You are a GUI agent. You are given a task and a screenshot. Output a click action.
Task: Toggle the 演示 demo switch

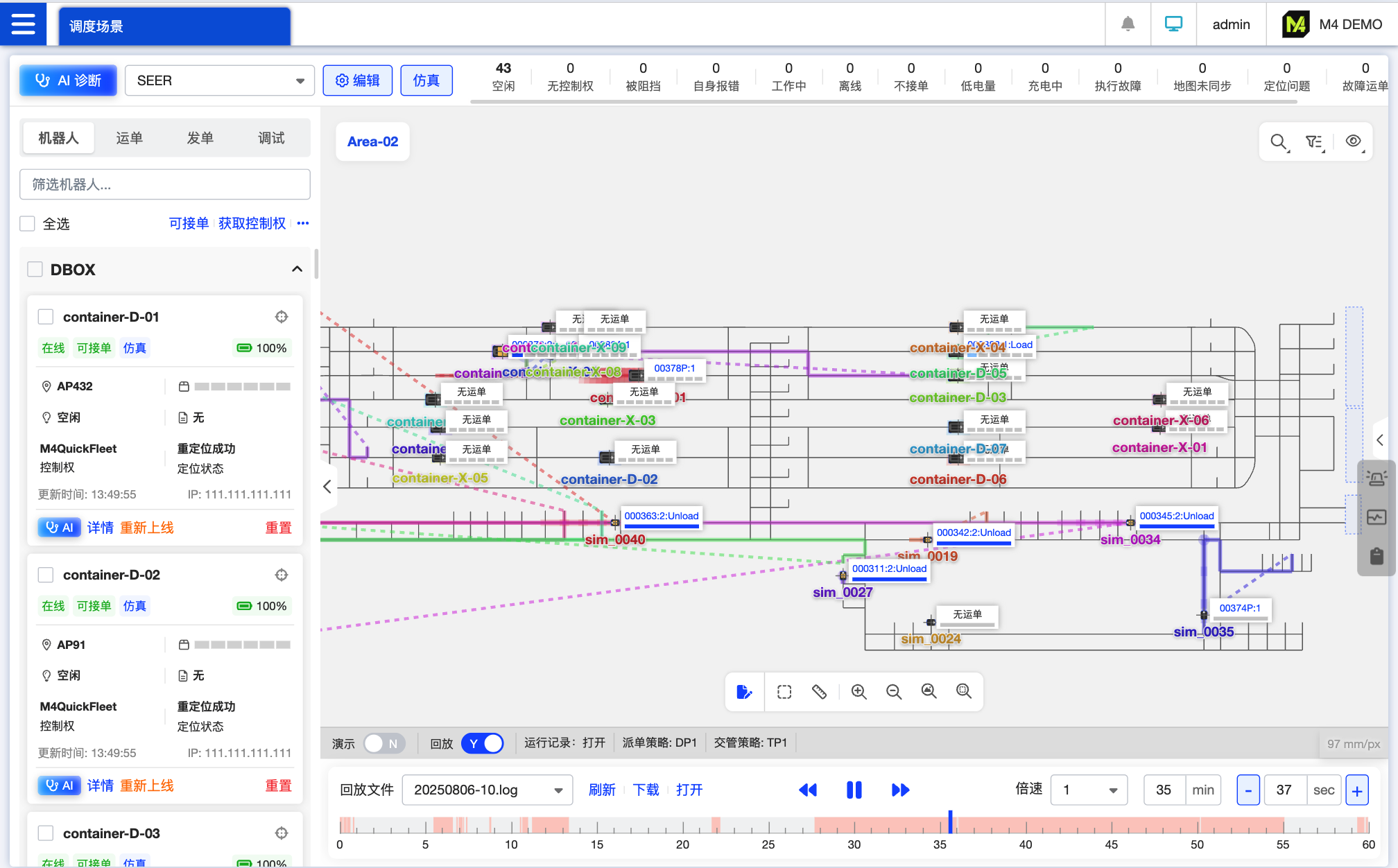383,743
